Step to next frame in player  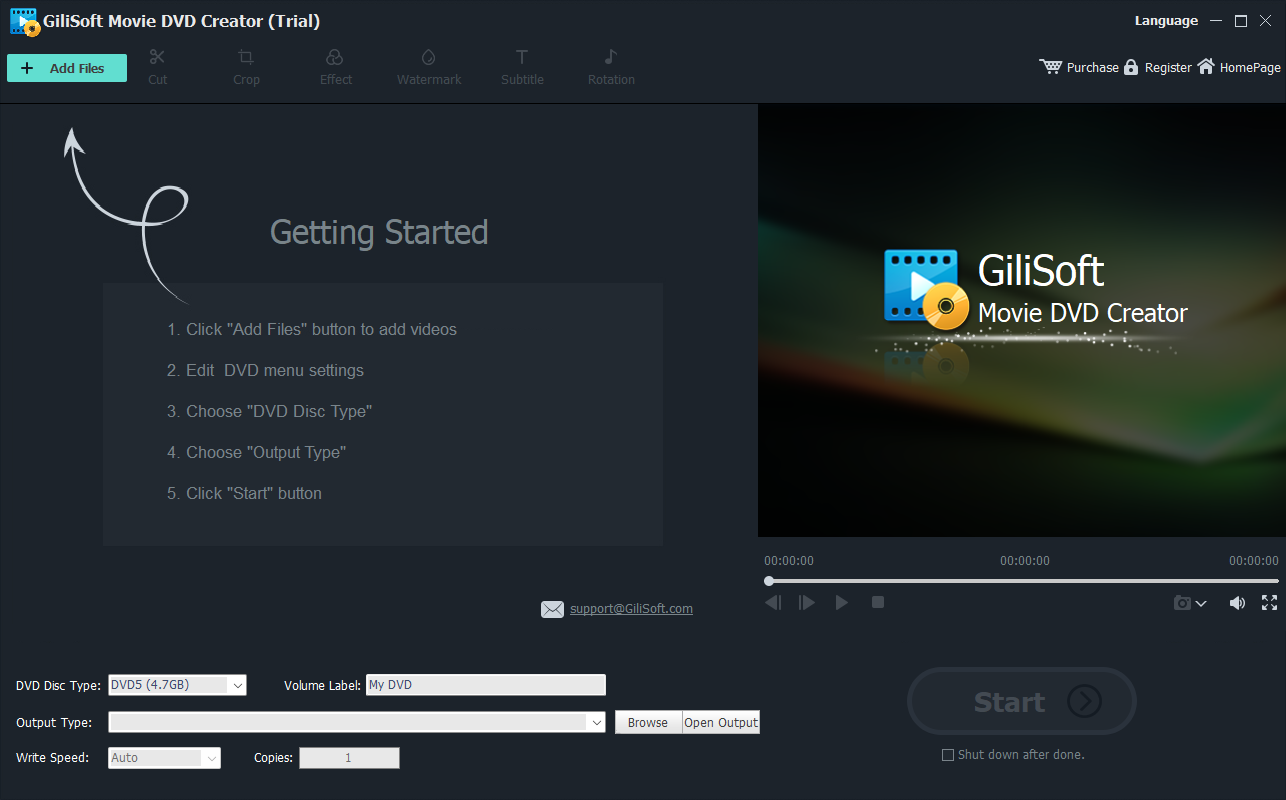pos(807,602)
